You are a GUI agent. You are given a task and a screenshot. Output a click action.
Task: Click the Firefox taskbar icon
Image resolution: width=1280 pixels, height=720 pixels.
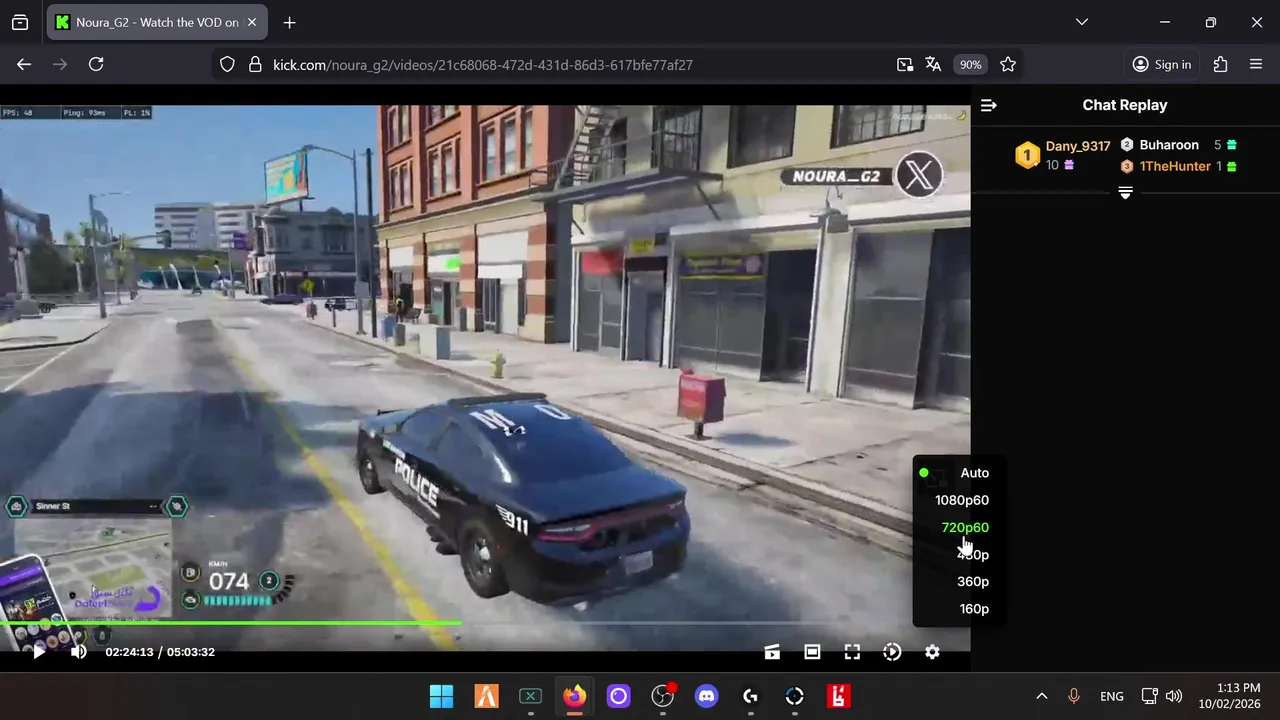tap(574, 696)
